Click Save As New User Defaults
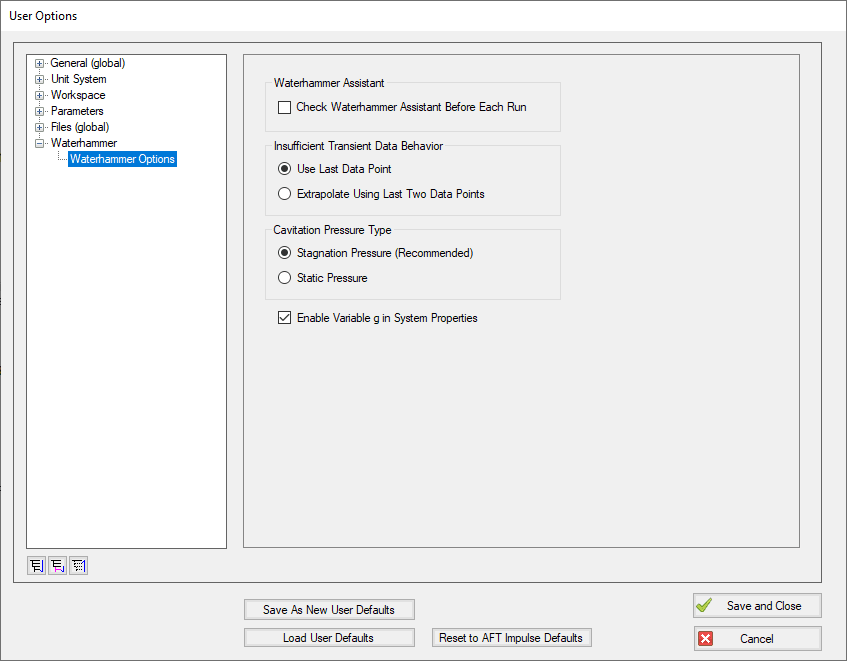The width and height of the screenshot is (847, 661). tap(329, 610)
